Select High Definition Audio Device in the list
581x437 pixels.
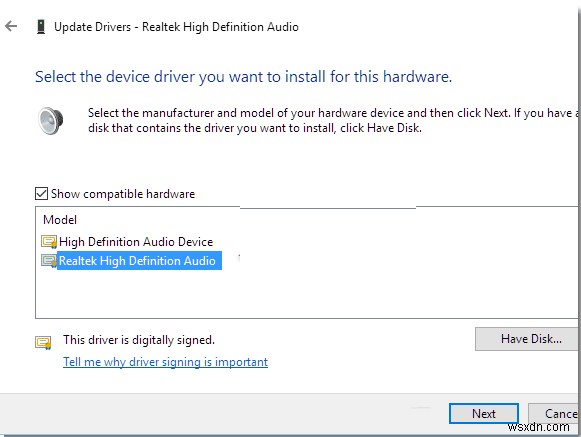click(x=136, y=242)
